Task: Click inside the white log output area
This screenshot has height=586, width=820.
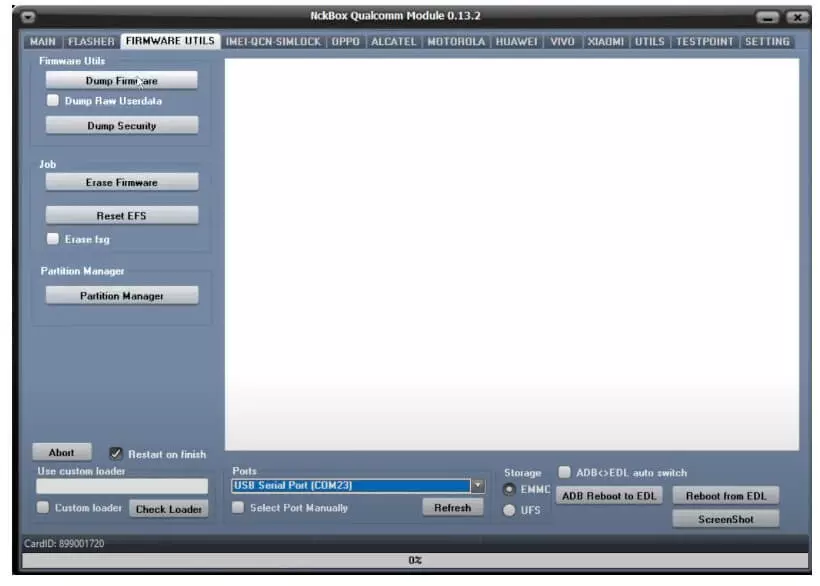Action: [x=512, y=254]
